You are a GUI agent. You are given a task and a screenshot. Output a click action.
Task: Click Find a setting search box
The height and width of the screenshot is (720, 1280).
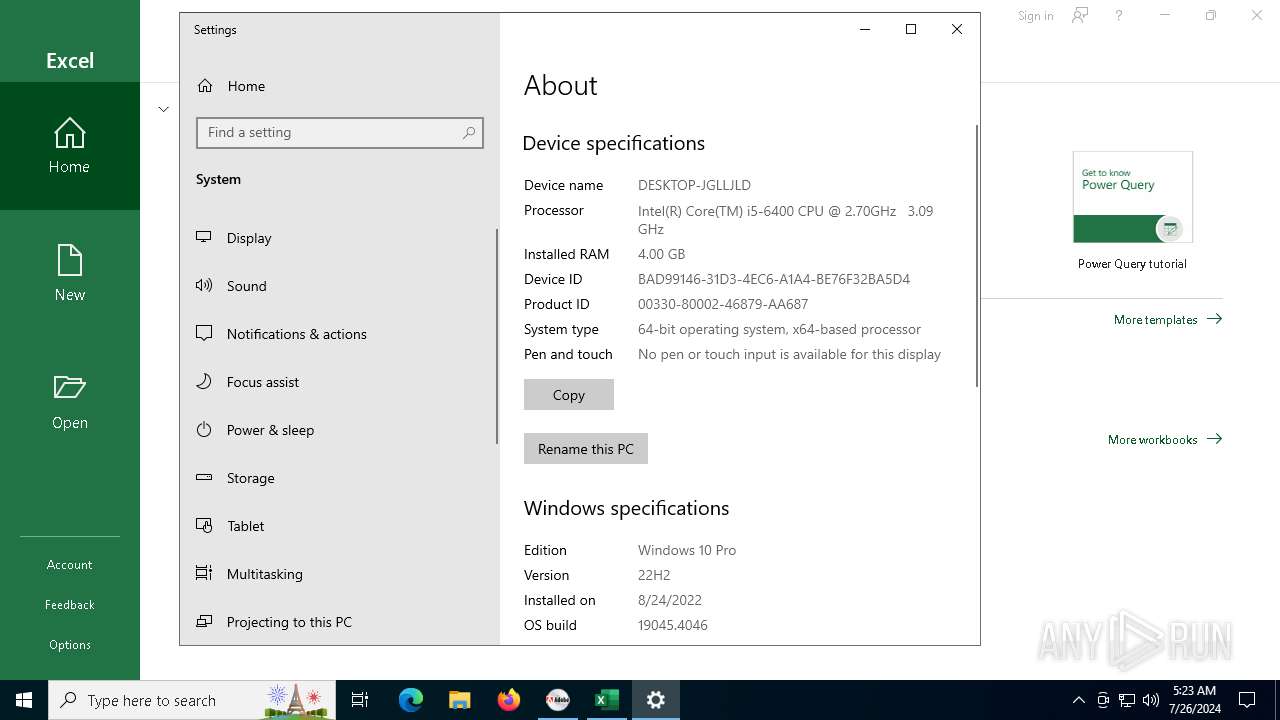click(340, 133)
